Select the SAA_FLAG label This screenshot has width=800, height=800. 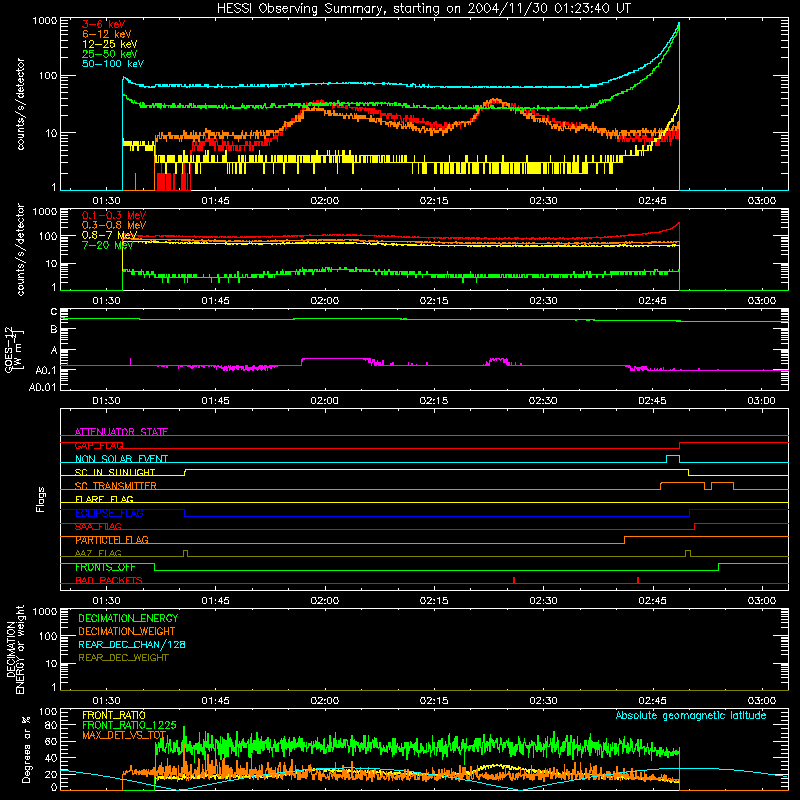(98, 526)
